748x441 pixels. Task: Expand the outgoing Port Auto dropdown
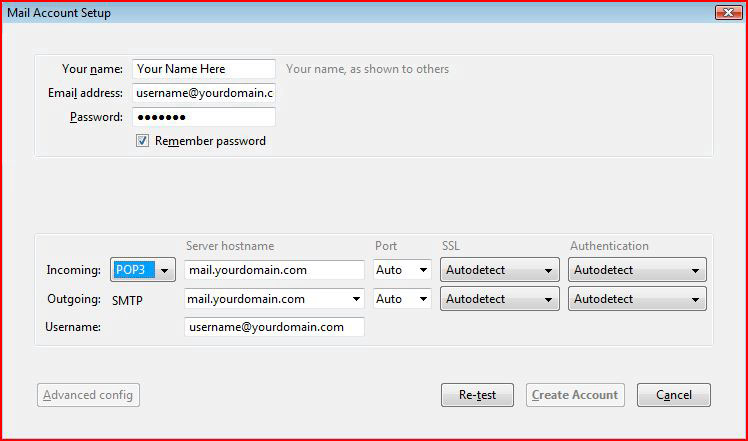click(402, 299)
